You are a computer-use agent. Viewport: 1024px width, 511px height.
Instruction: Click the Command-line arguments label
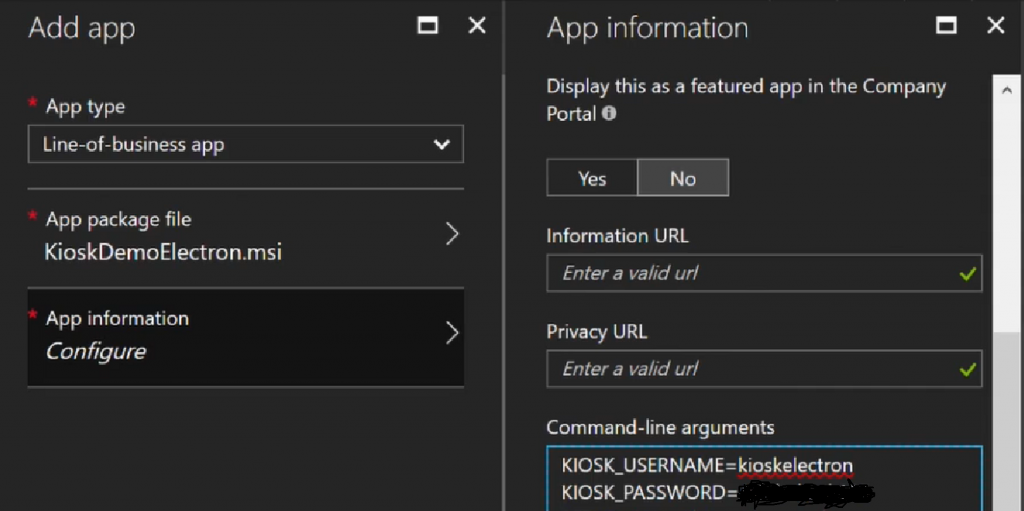tap(660, 427)
